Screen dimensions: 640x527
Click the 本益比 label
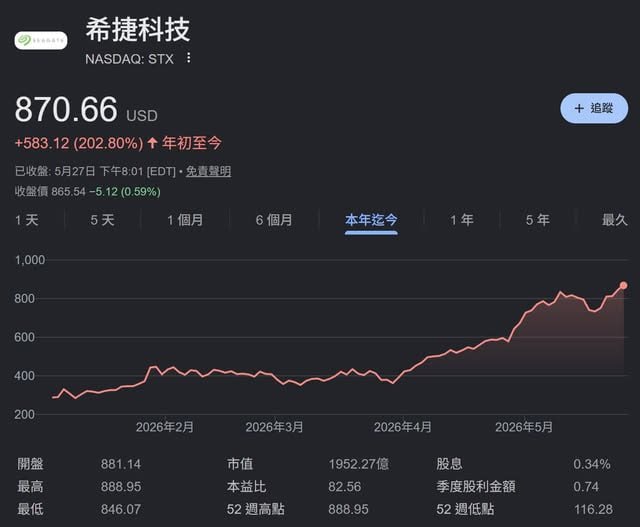coord(247,487)
